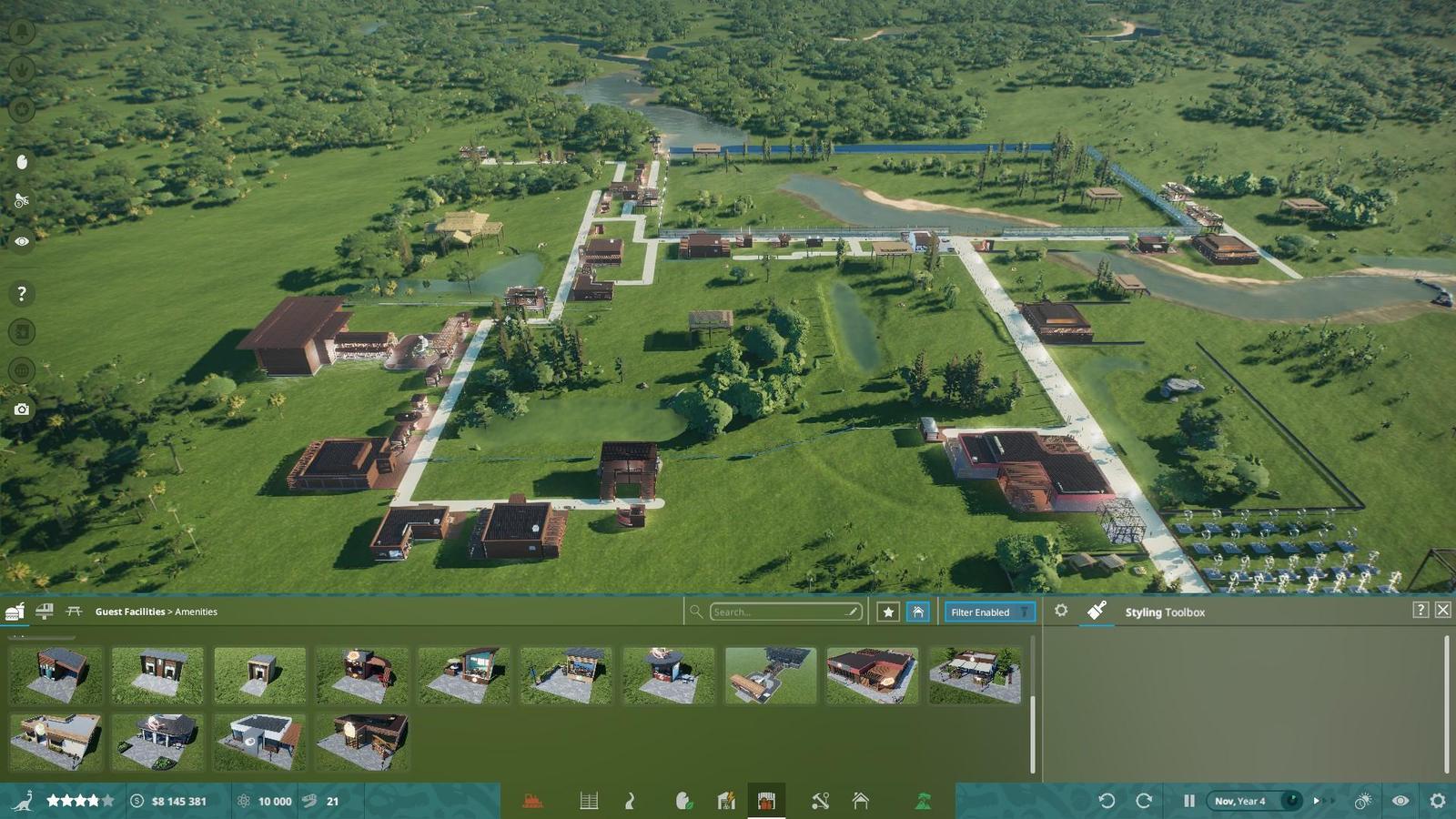
Task: Select the white building thumbnail in second row
Action: (x=260, y=742)
